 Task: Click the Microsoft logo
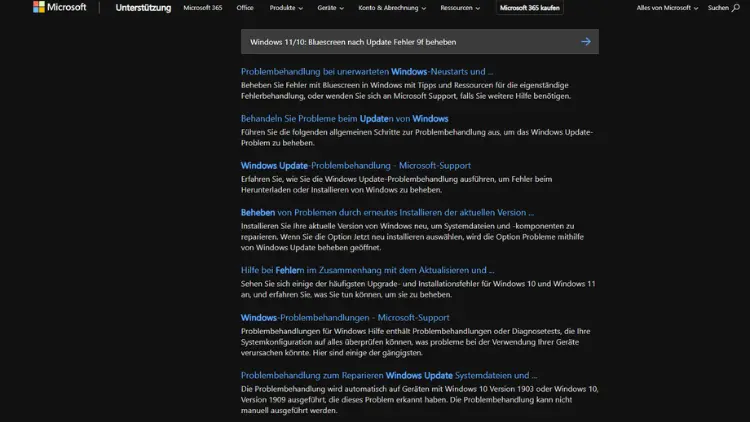(x=60, y=7)
